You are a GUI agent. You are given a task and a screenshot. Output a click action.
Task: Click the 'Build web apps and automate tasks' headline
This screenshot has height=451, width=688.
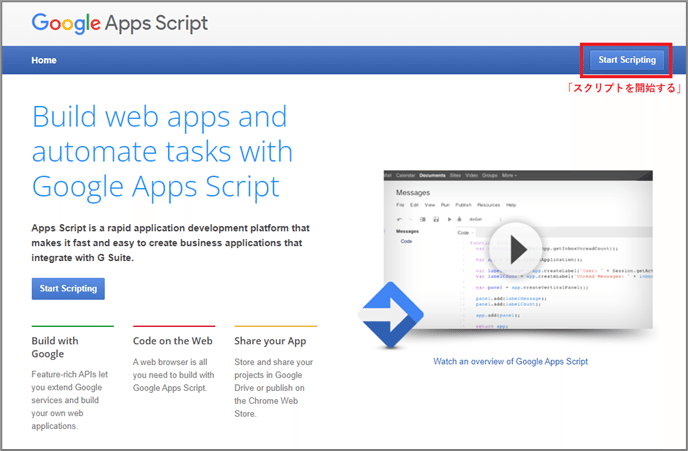pyautogui.click(x=162, y=152)
